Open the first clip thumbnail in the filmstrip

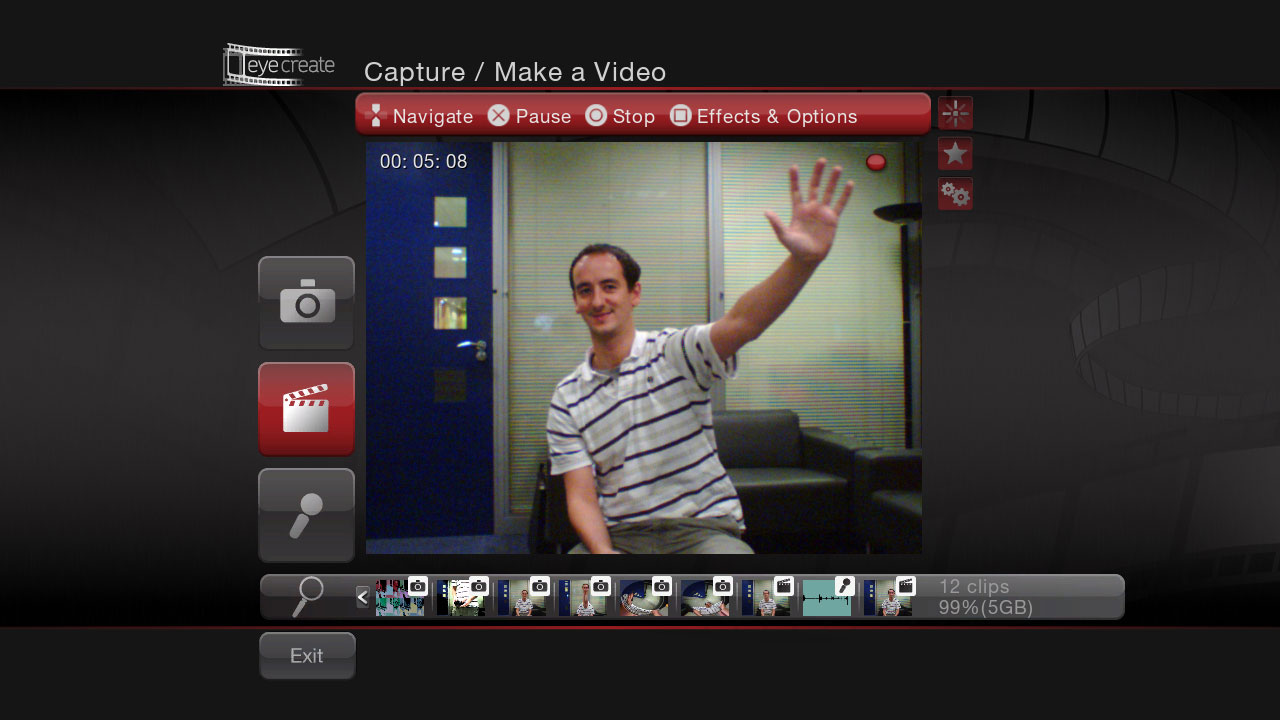click(401, 597)
